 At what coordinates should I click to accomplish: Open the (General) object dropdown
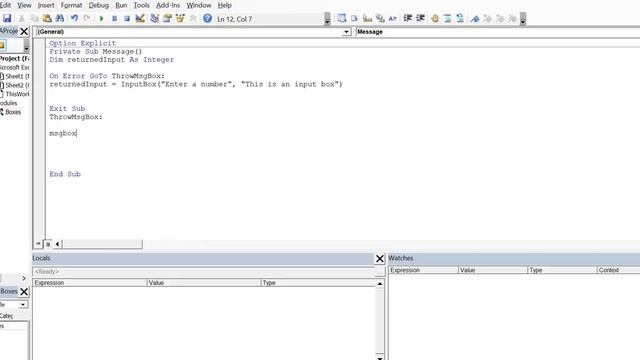click(346, 32)
